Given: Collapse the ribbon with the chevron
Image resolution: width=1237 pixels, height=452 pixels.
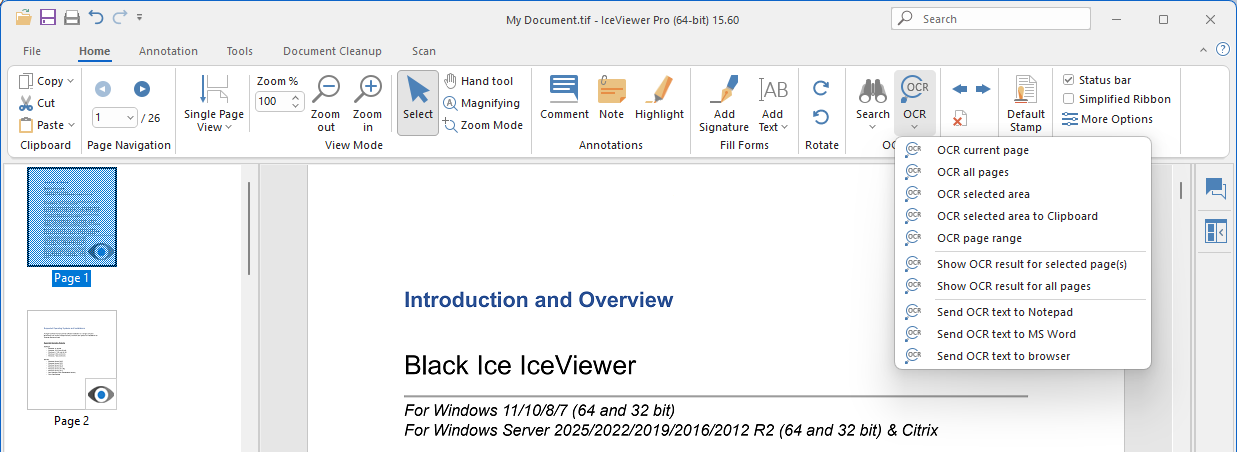Looking at the screenshot, I should (1204, 49).
